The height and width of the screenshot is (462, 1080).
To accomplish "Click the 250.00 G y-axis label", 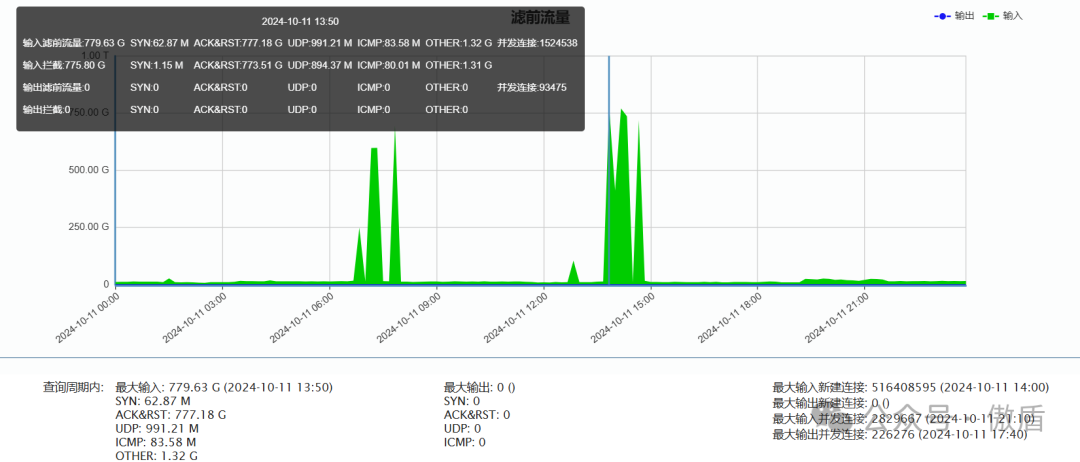I will (87, 227).
